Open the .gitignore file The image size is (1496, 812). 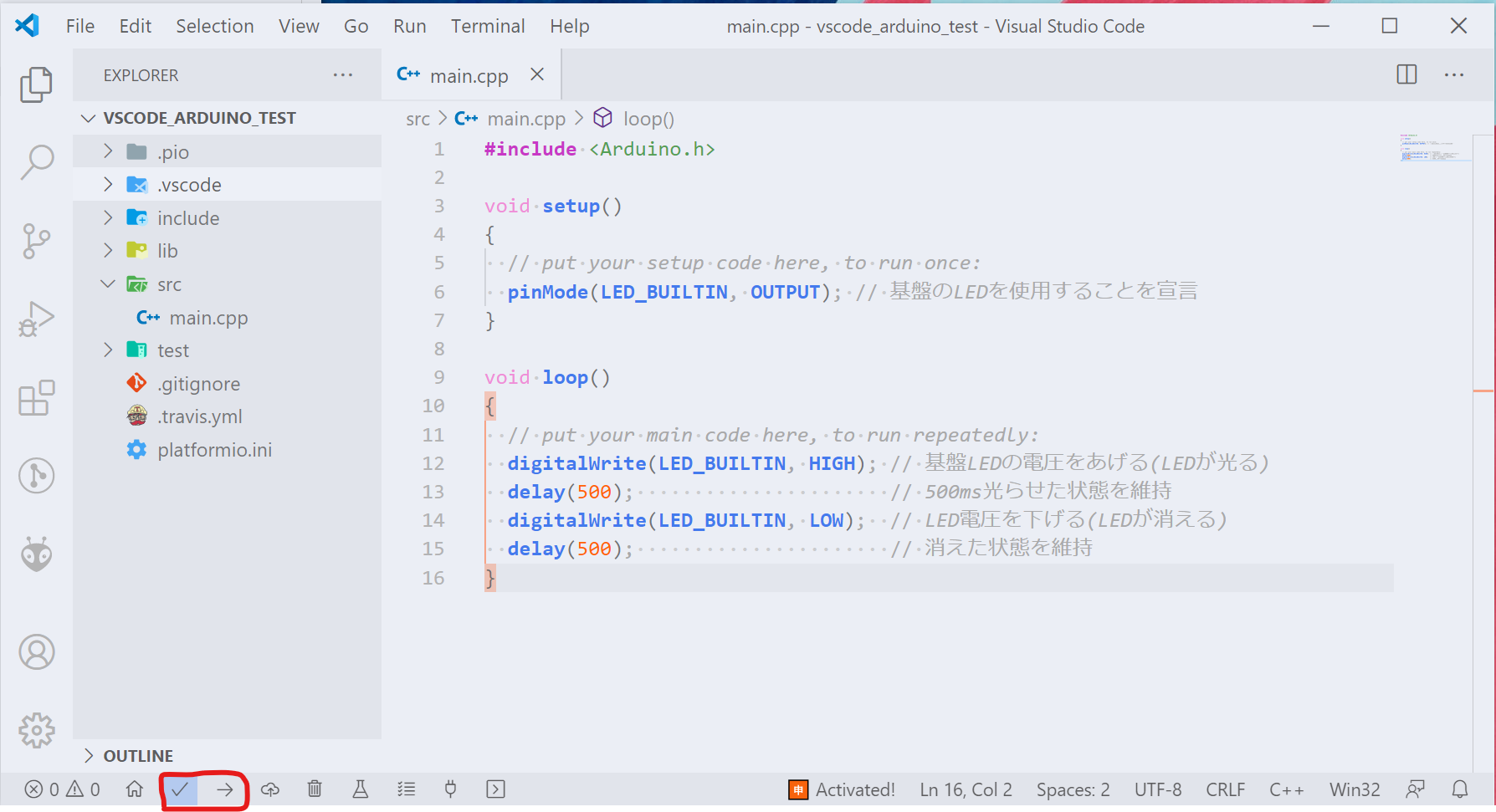tap(227, 383)
